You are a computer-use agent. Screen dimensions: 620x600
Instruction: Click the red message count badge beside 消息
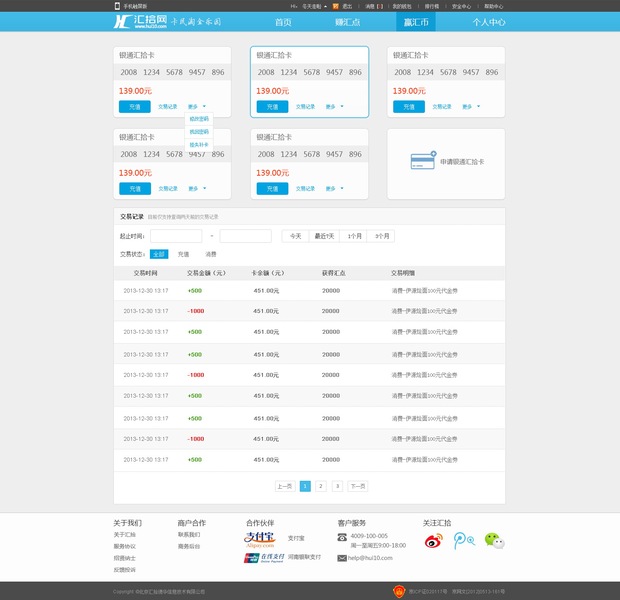coord(380,6)
